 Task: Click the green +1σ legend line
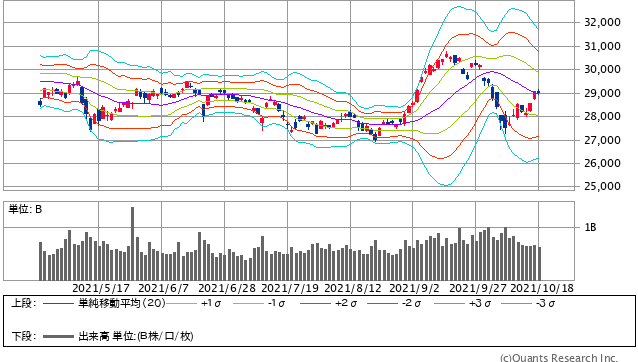(x=181, y=303)
